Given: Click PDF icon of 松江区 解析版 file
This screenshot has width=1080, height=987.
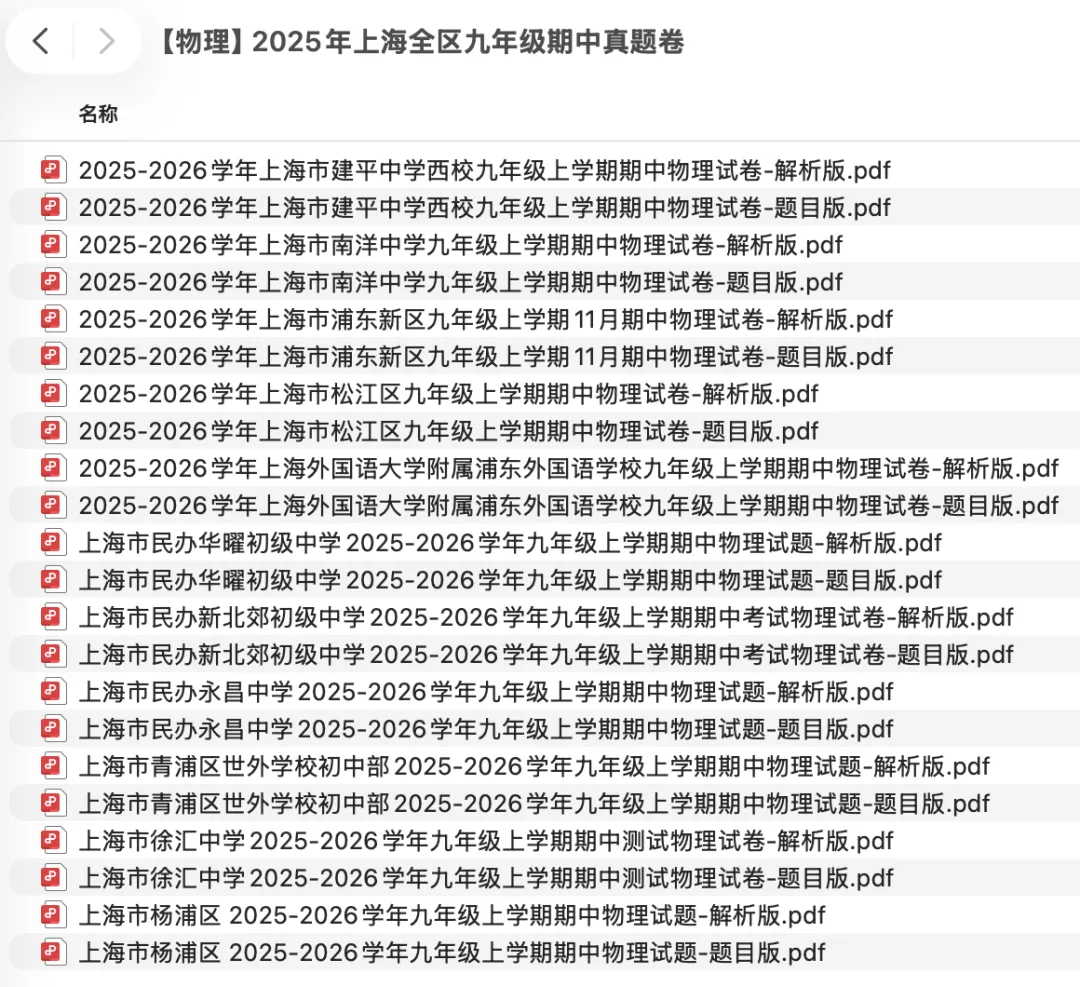Looking at the screenshot, I should (x=53, y=393).
